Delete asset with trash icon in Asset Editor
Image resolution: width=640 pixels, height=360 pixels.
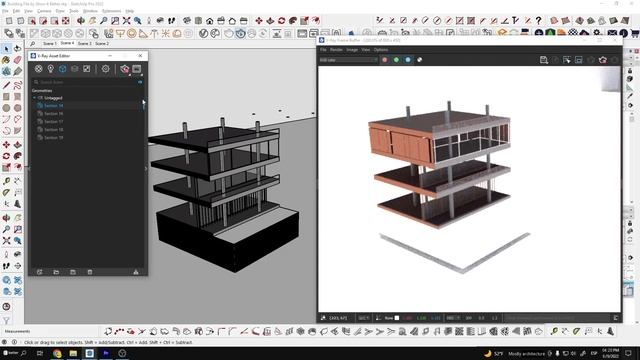point(90,272)
